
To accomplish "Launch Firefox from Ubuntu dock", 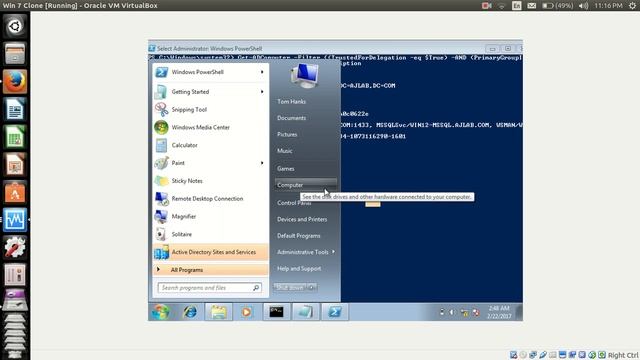I will point(15,82).
